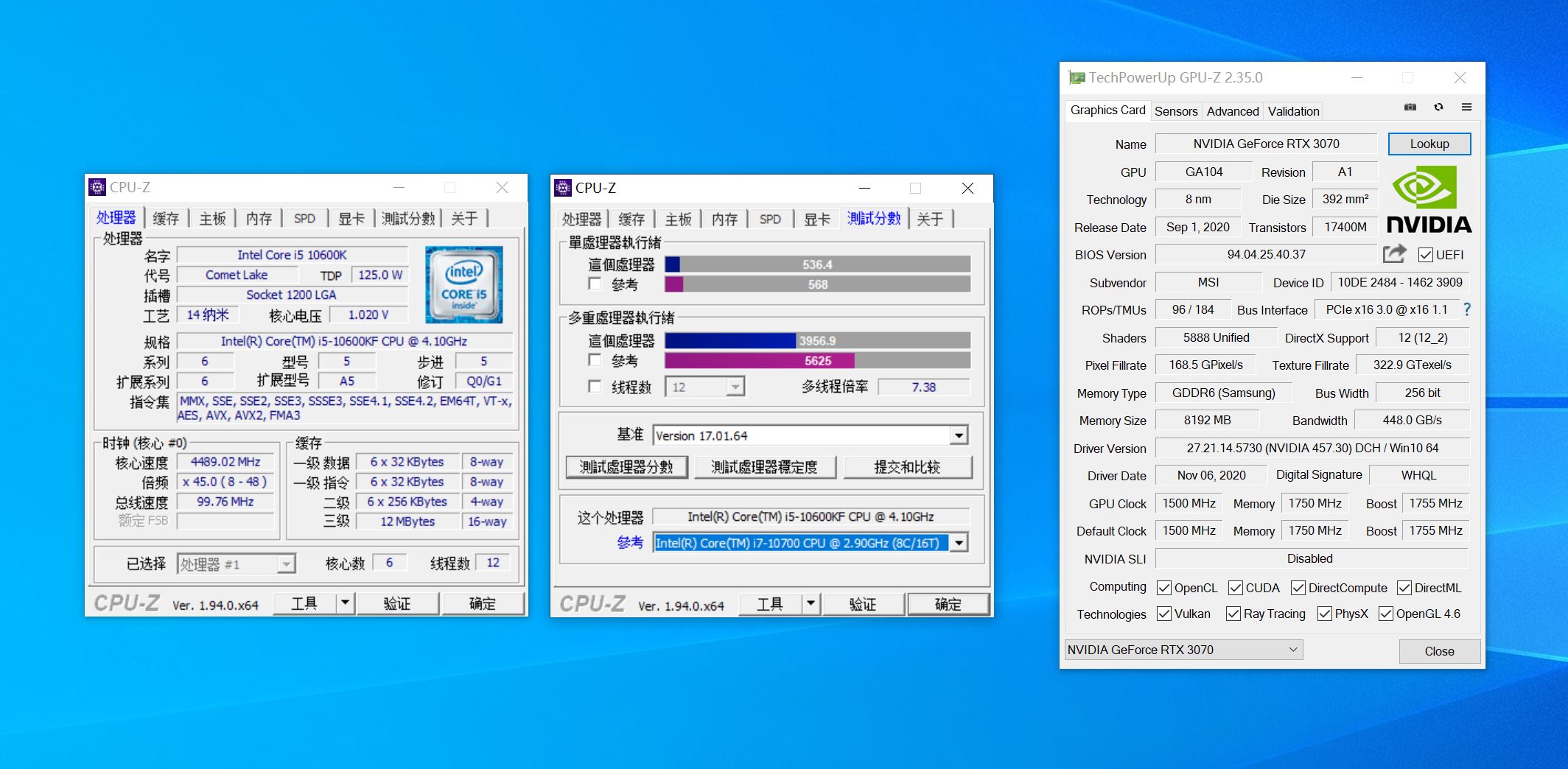Click the left CPU-Z window title icon
This screenshot has width=1568, height=769.
[97, 188]
